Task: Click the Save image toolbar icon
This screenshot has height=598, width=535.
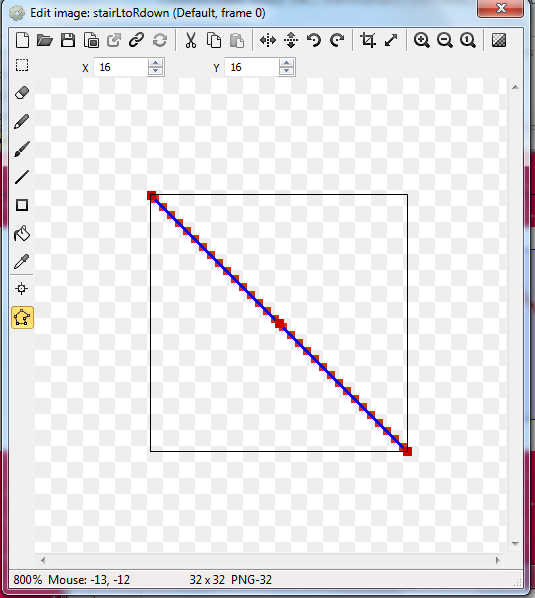Action: point(68,40)
